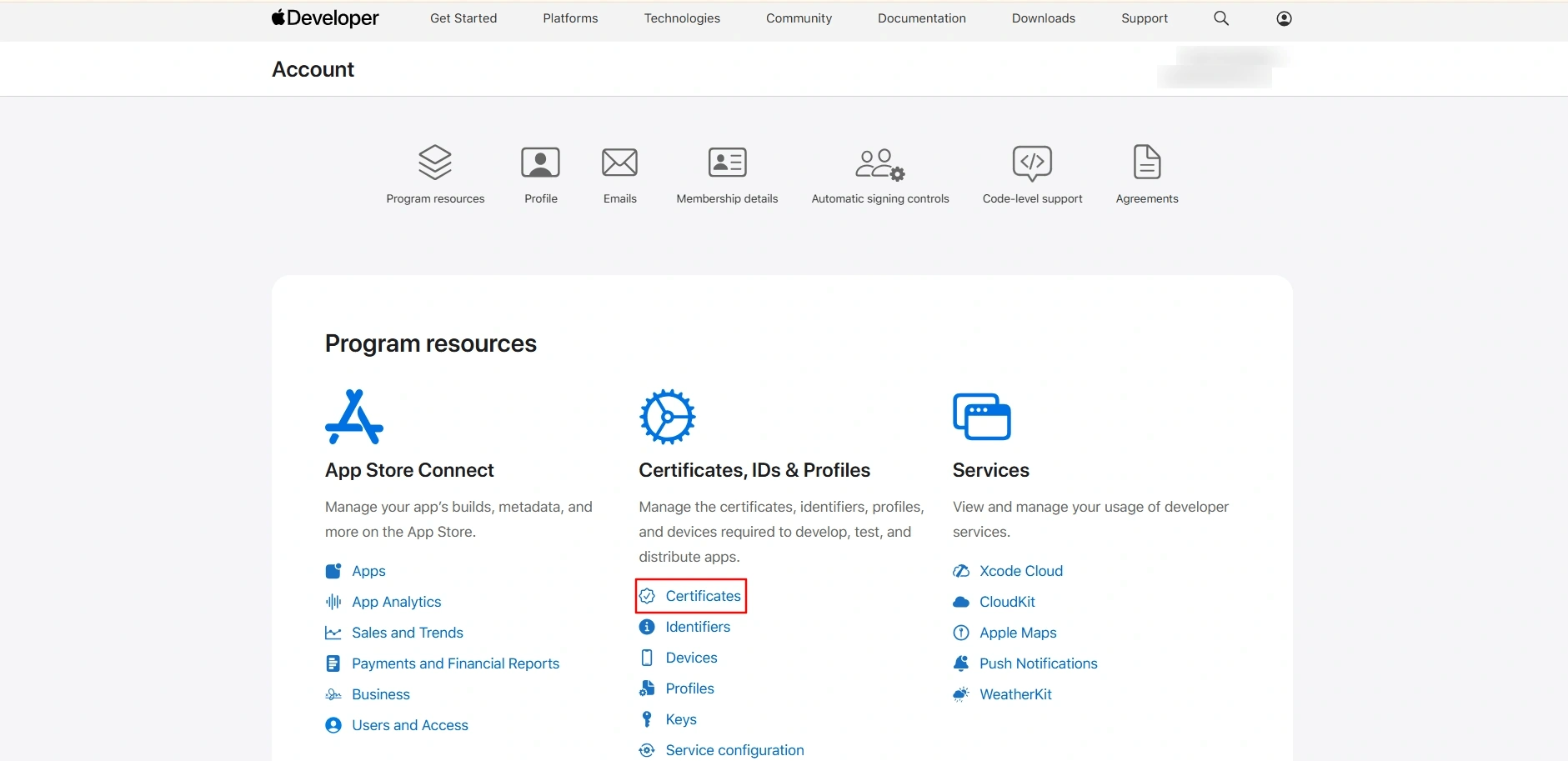Open the search magnifier icon
This screenshot has width=1568, height=761.
tap(1221, 18)
